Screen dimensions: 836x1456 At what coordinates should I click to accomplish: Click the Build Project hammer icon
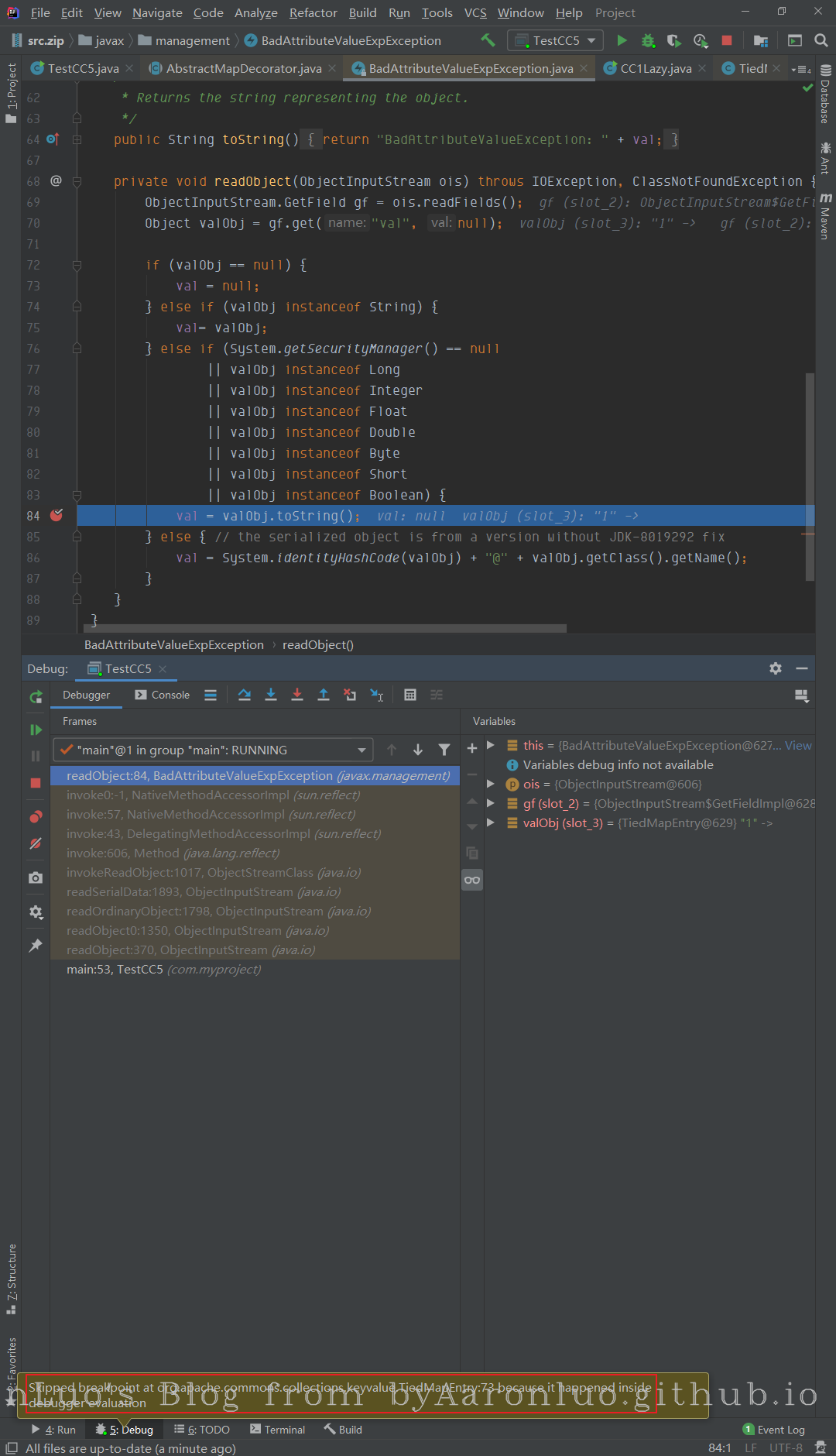tap(488, 40)
